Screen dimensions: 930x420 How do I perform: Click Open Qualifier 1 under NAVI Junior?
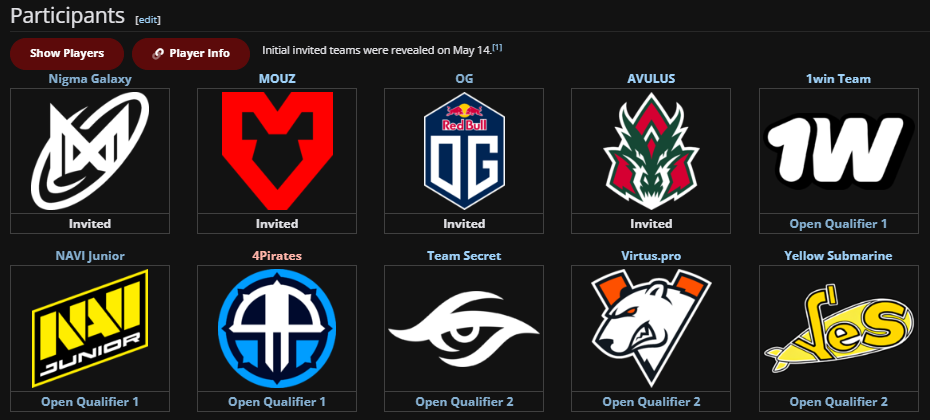pos(90,402)
